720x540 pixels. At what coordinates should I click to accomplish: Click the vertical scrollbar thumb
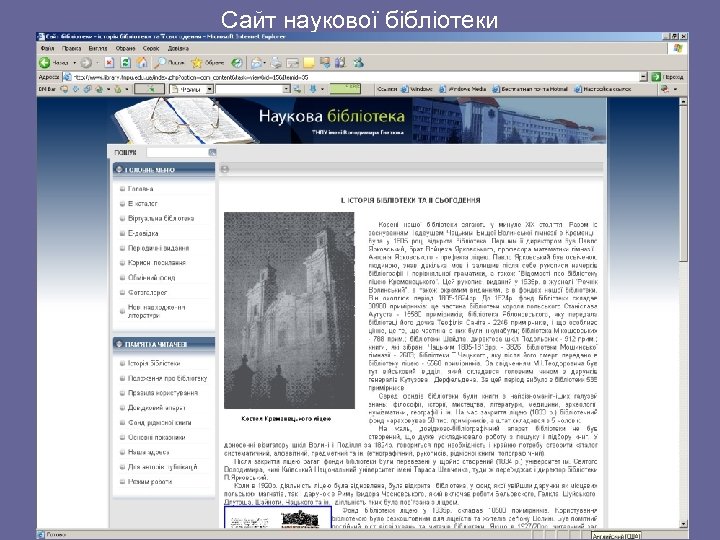click(683, 184)
